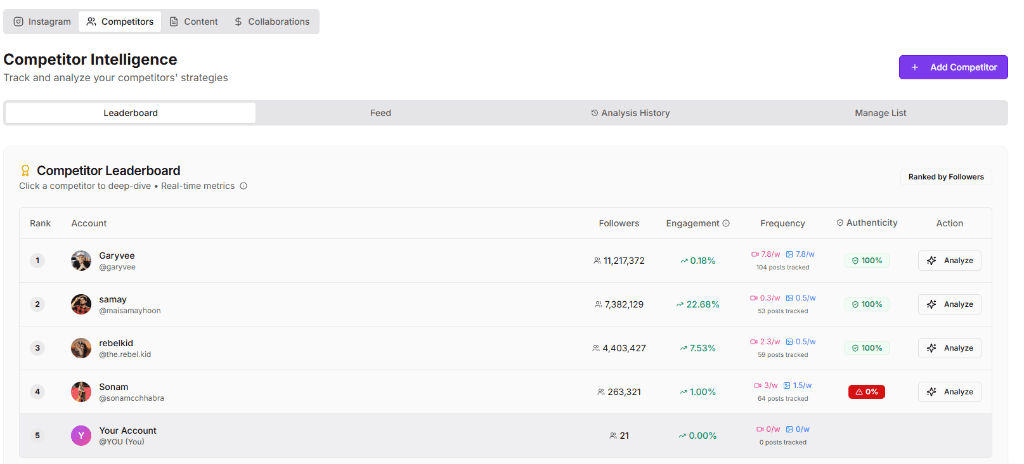Click samay's 100% authenticity badge
Screen dimensions: 1024x464
(867, 305)
